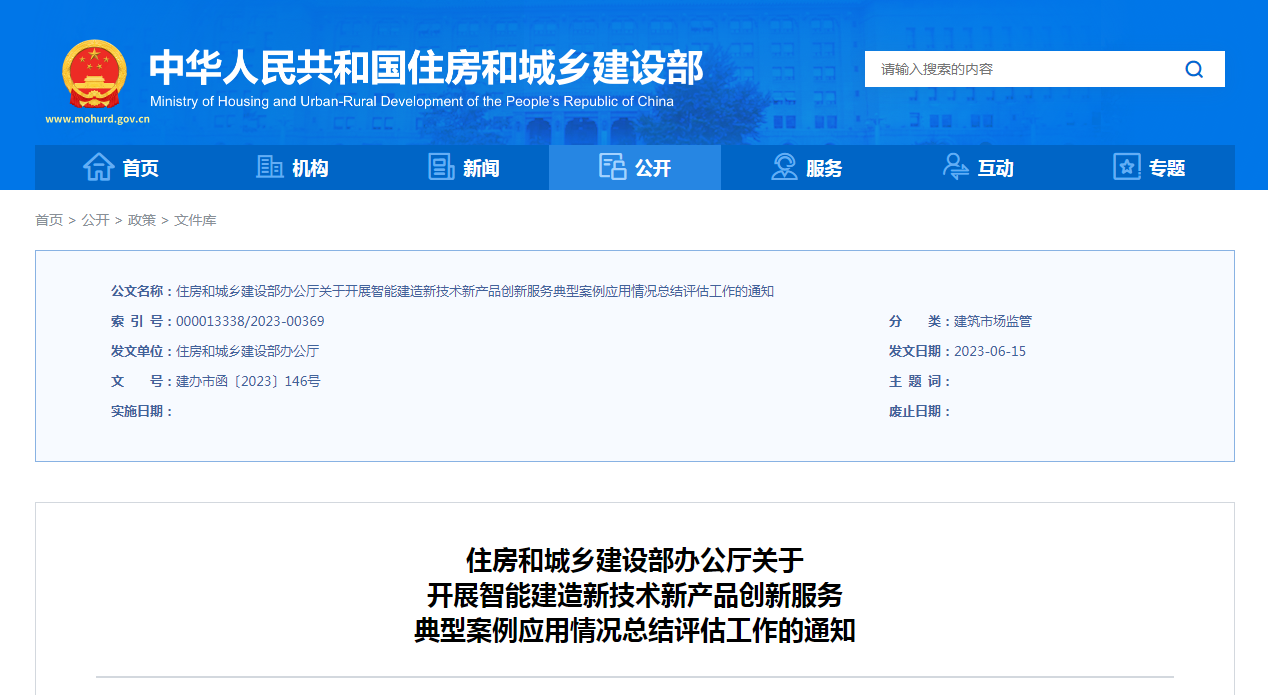Click the heading line 典型案例应用情况总结评估工作的通知
The width and height of the screenshot is (1268, 695).
click(635, 631)
